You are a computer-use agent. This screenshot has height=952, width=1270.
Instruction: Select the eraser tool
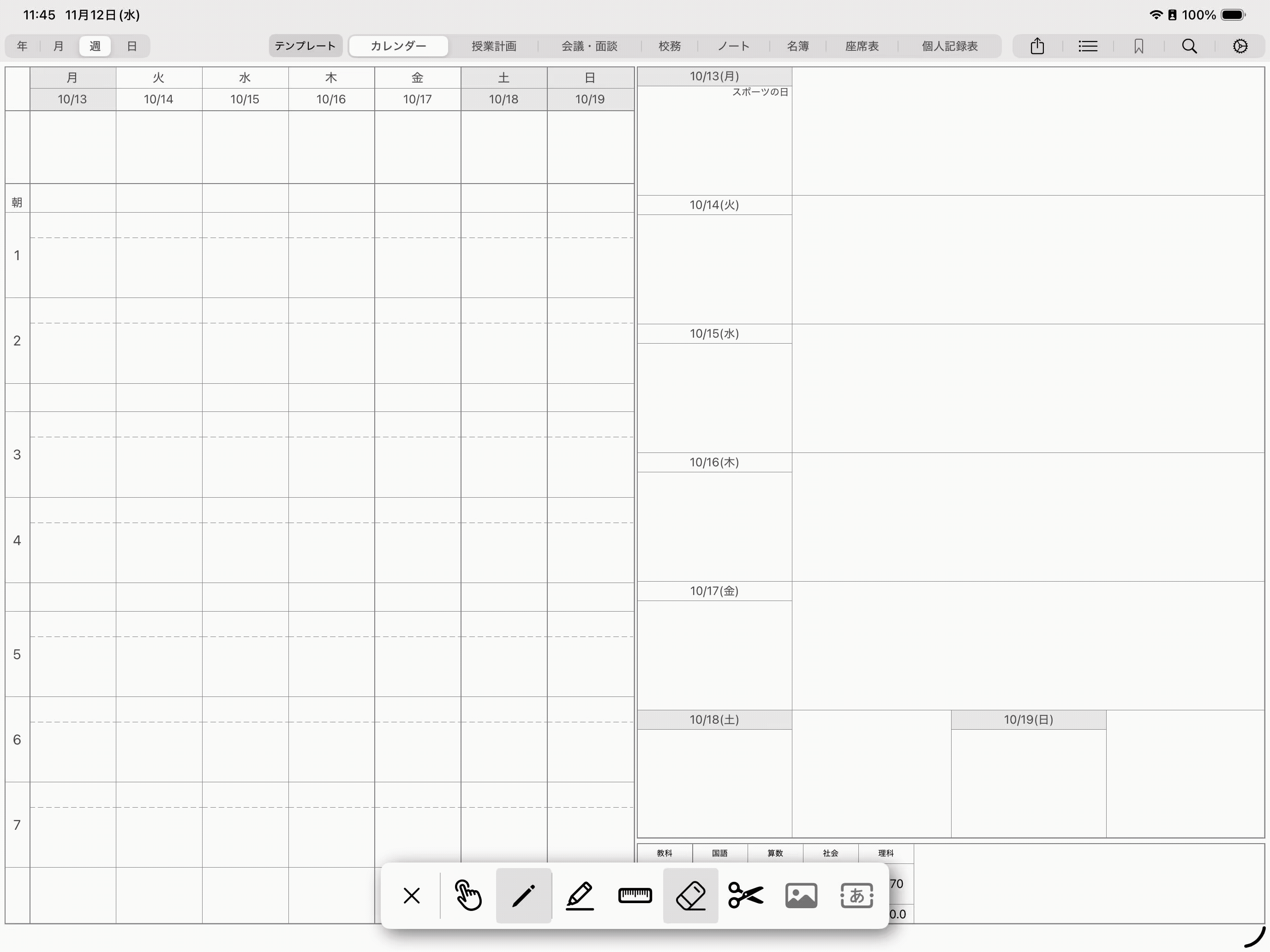point(690,895)
